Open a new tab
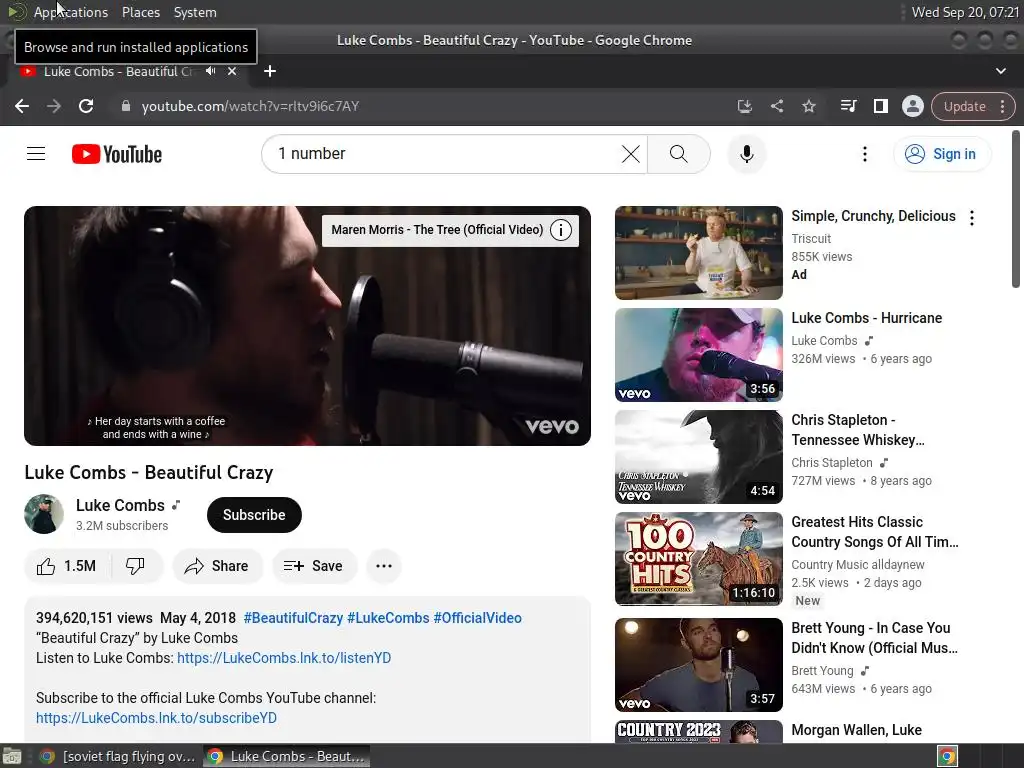This screenshot has height=768, width=1024. (270, 71)
